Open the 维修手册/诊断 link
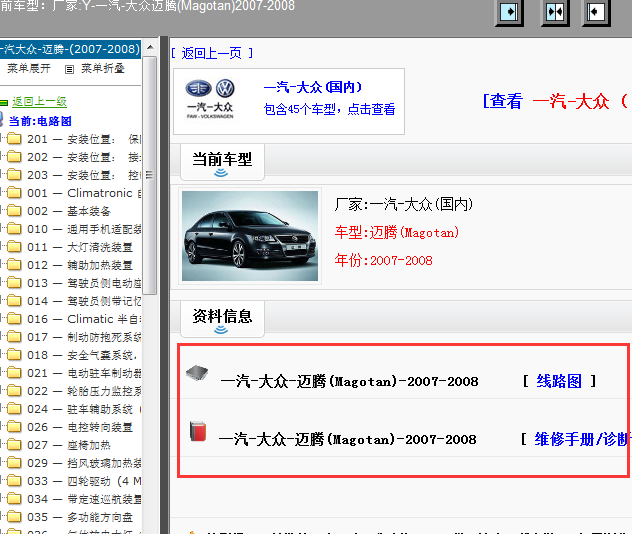 [x=582, y=439]
